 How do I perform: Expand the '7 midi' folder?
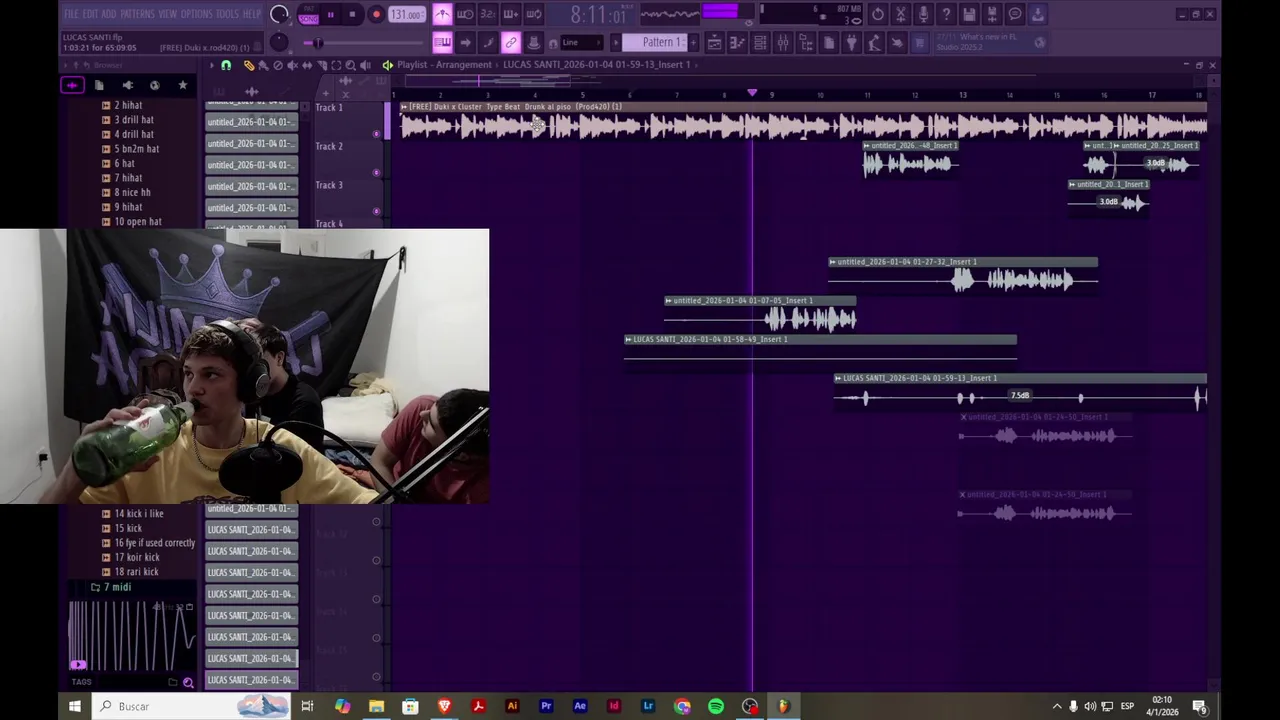111,587
